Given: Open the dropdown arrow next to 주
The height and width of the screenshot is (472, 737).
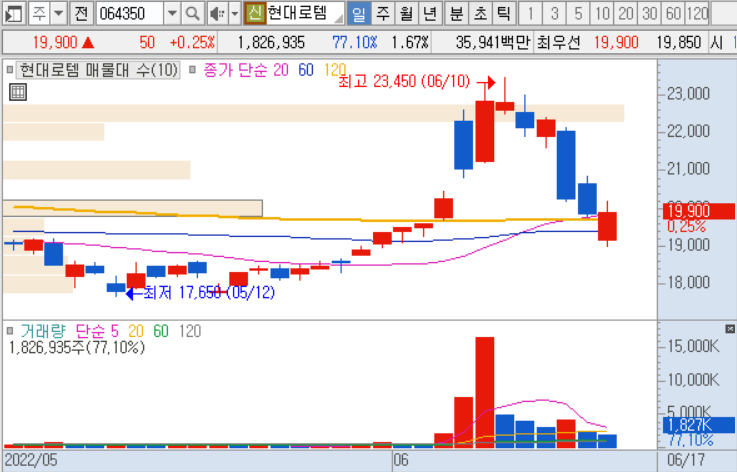Looking at the screenshot, I should tap(59, 13).
